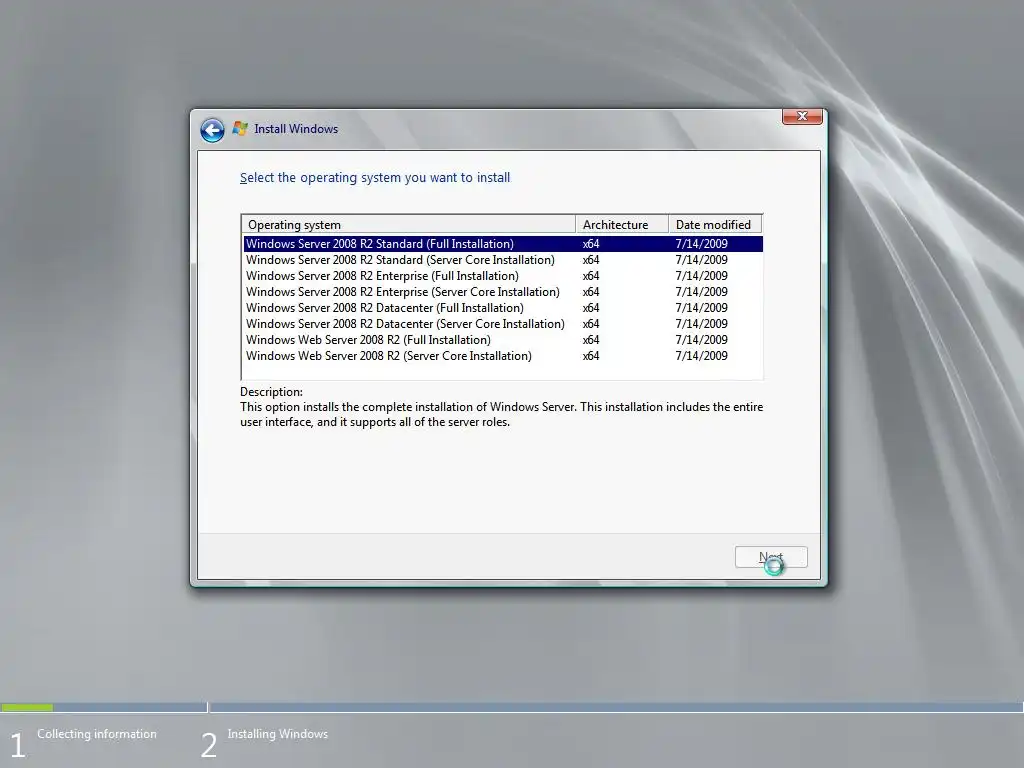
Task: Sort by the Architecture column header
Action: pyautogui.click(x=622, y=225)
